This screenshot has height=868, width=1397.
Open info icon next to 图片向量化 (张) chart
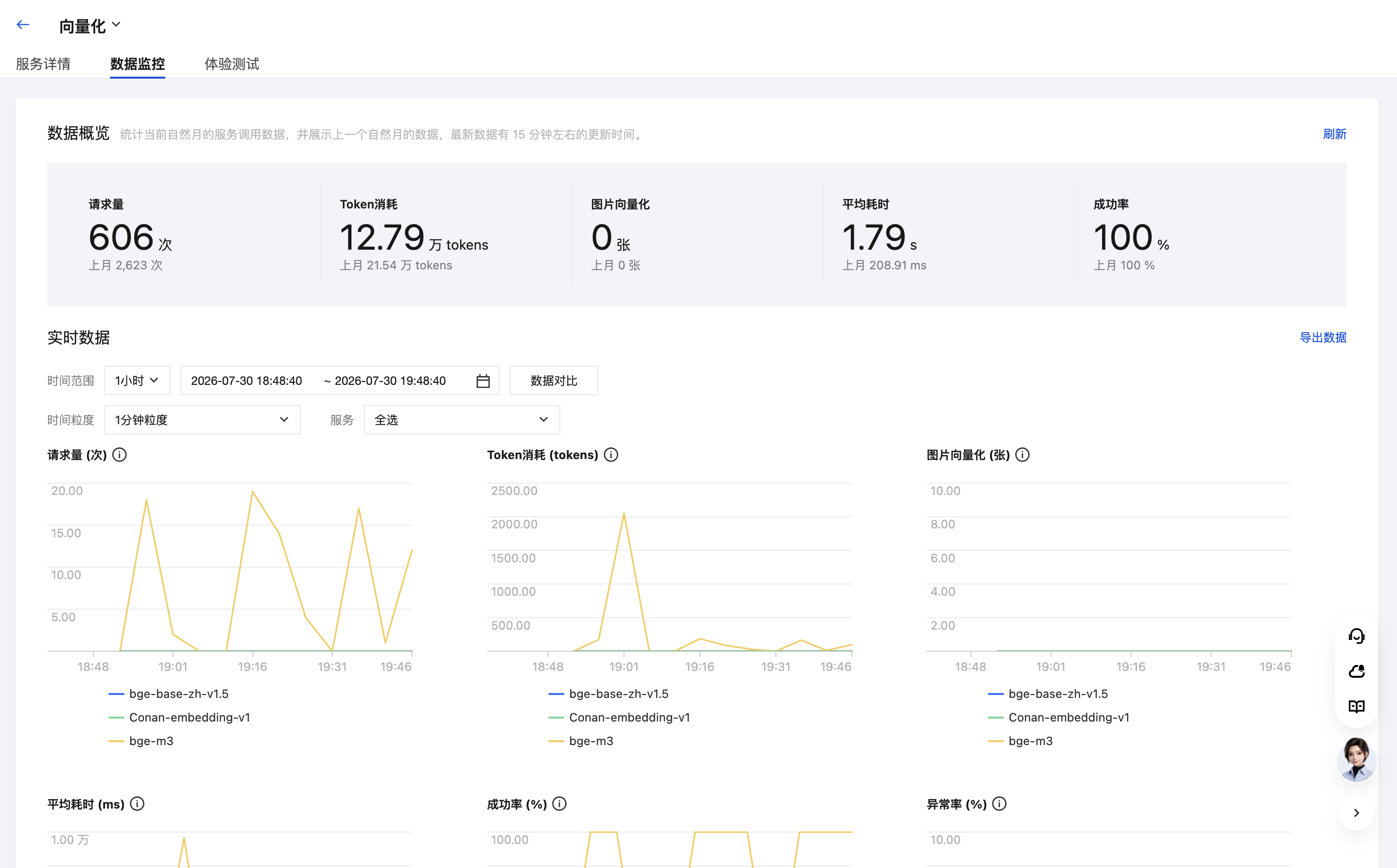[1022, 455]
